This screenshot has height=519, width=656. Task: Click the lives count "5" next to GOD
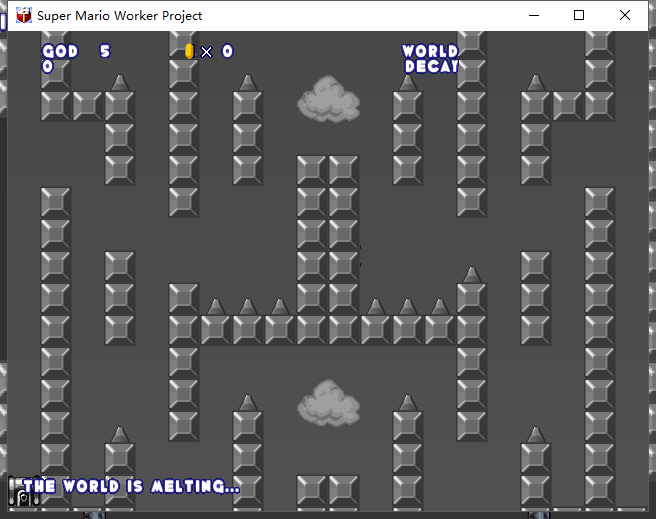(x=105, y=51)
